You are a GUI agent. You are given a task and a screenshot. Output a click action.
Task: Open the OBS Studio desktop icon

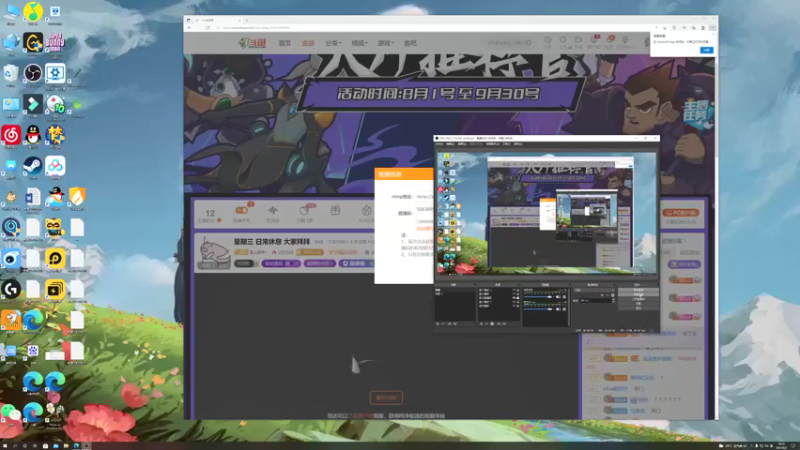pyautogui.click(x=33, y=73)
